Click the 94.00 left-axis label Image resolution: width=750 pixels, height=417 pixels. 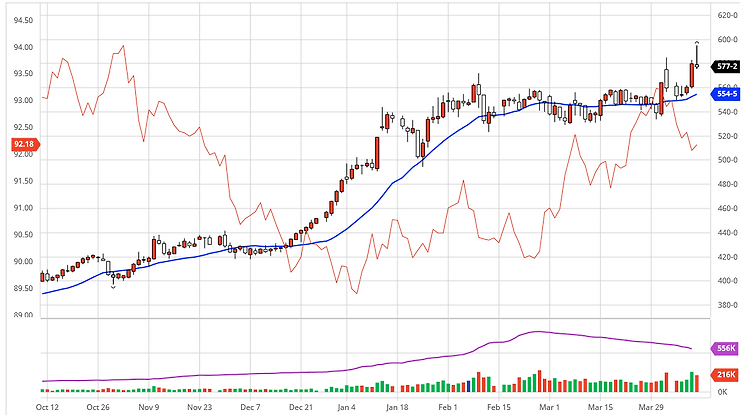[x=23, y=47]
